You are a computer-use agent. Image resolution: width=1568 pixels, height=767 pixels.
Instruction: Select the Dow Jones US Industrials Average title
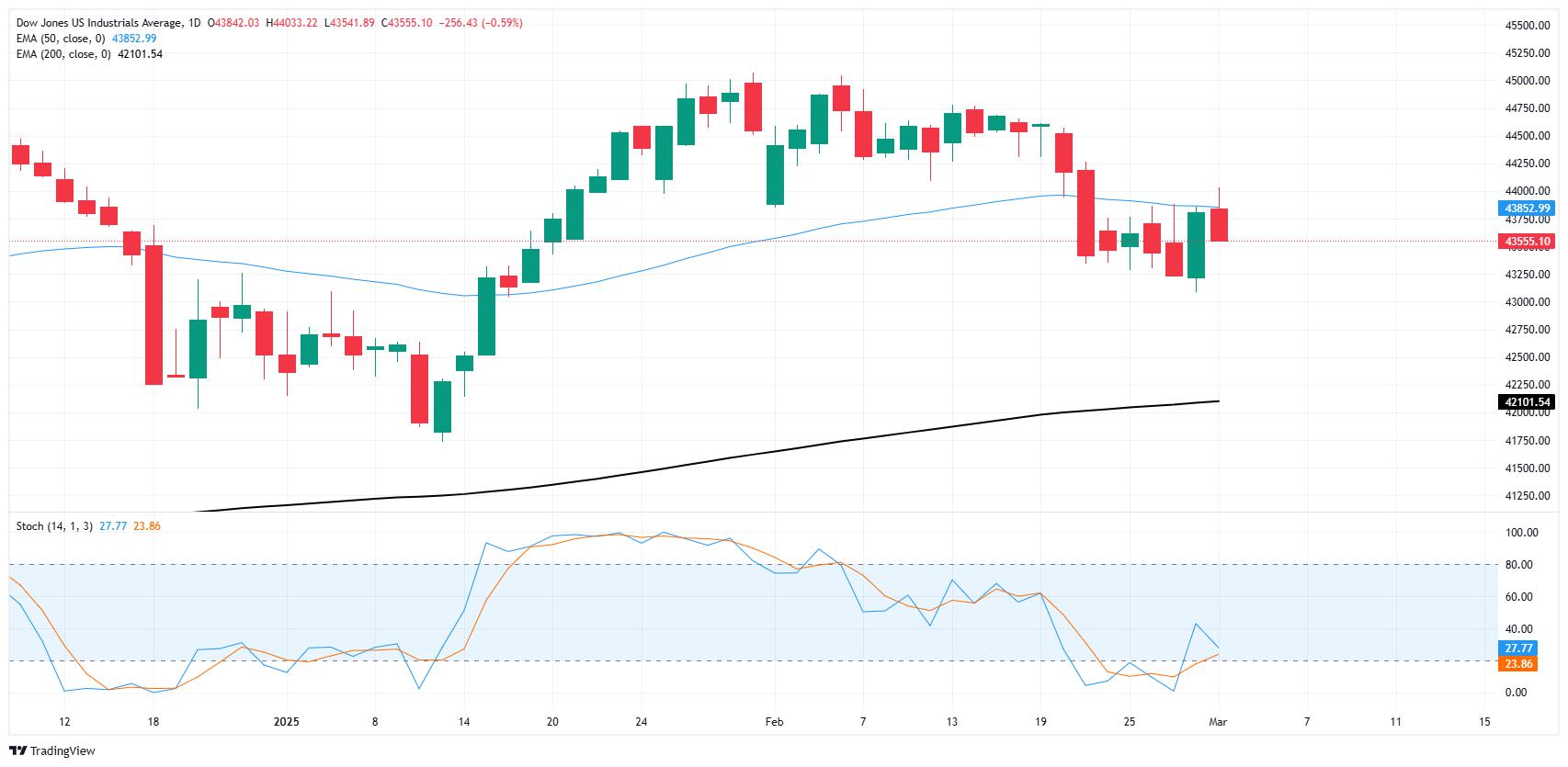point(98,23)
